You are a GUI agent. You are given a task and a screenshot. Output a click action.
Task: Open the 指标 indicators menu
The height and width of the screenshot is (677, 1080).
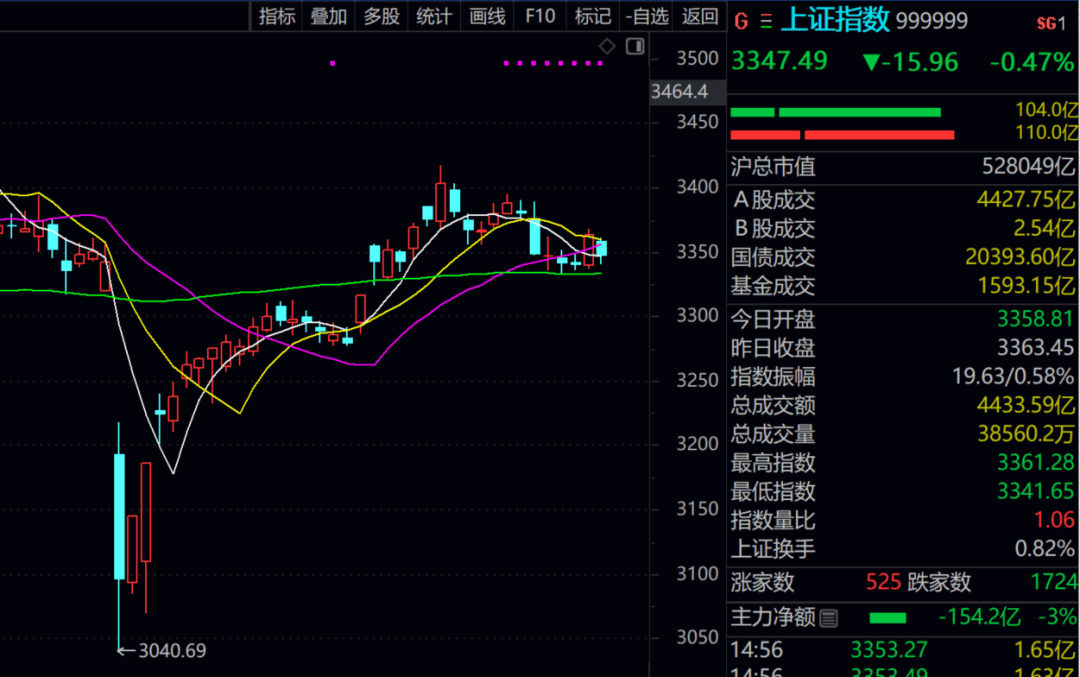(277, 16)
